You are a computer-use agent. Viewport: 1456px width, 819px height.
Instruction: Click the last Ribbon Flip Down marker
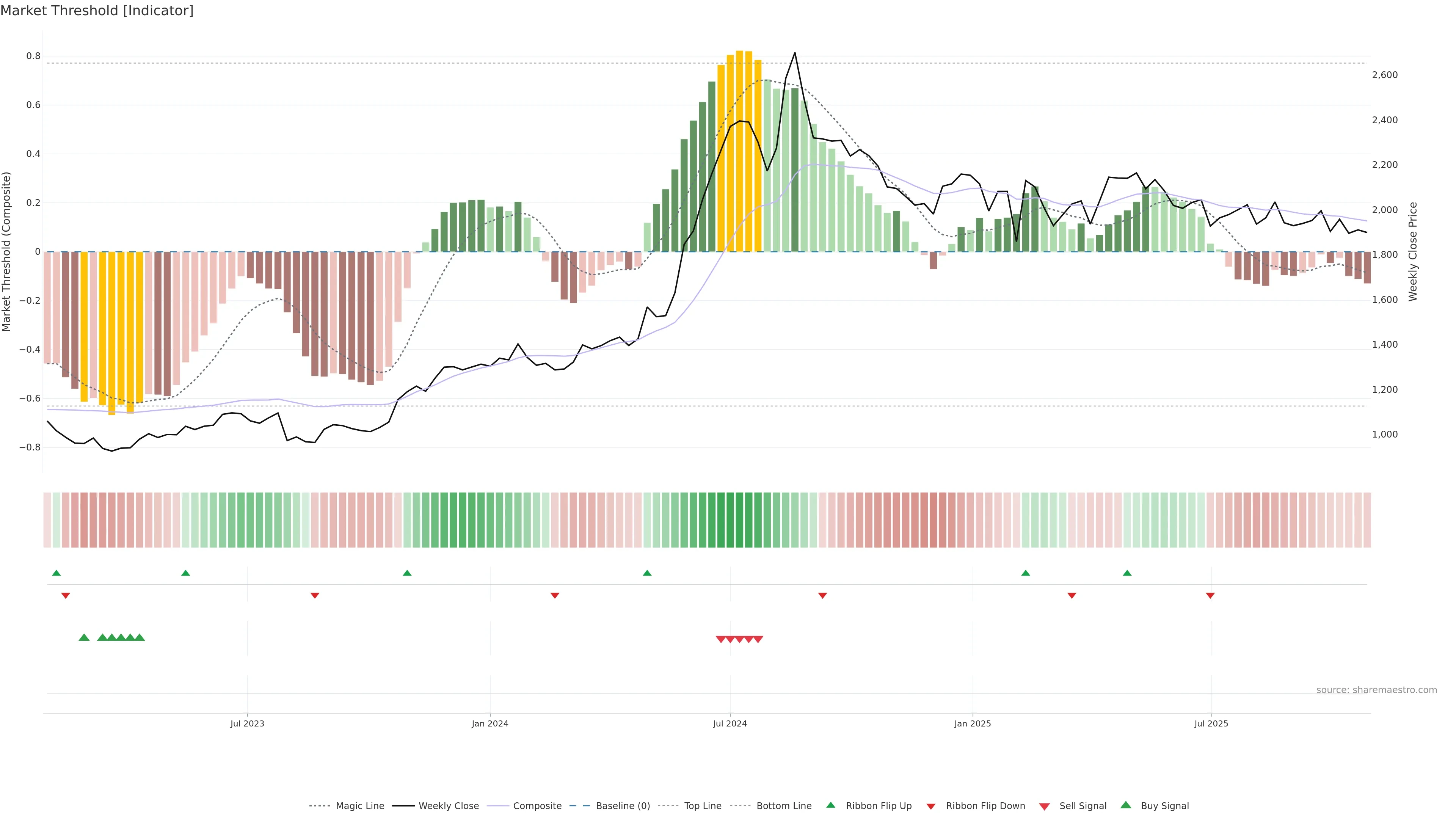coord(1210,595)
